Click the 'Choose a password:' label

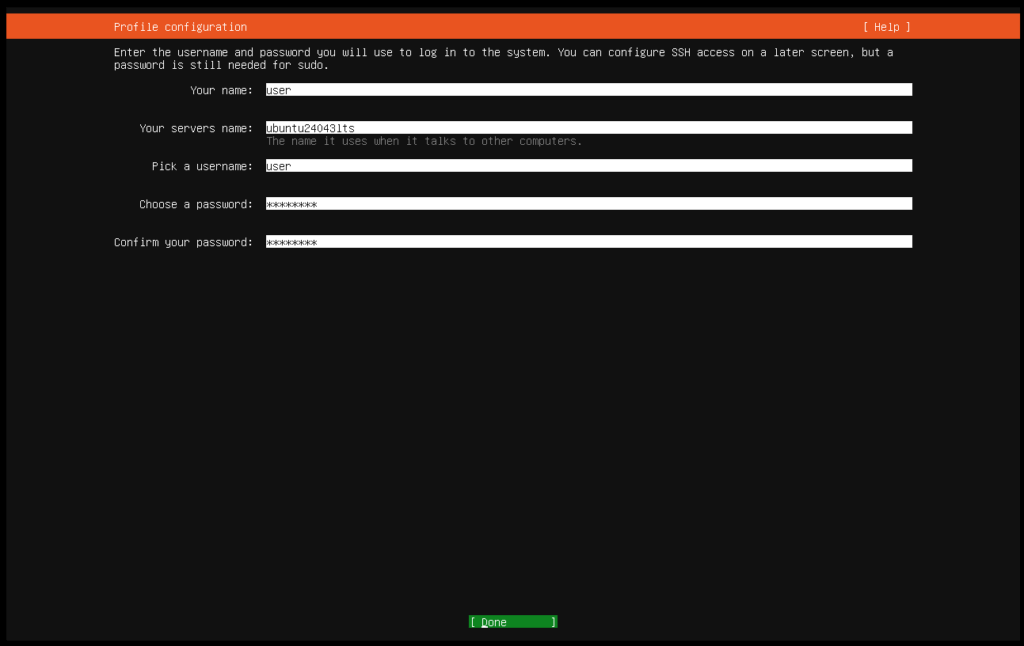click(x=196, y=204)
